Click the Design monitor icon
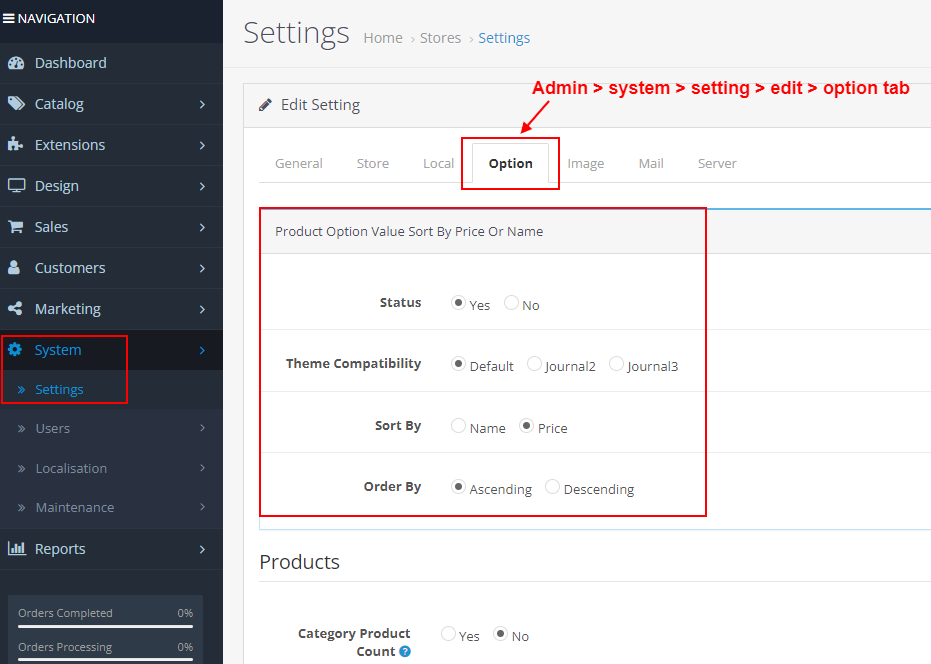931x664 pixels. click(x=18, y=185)
